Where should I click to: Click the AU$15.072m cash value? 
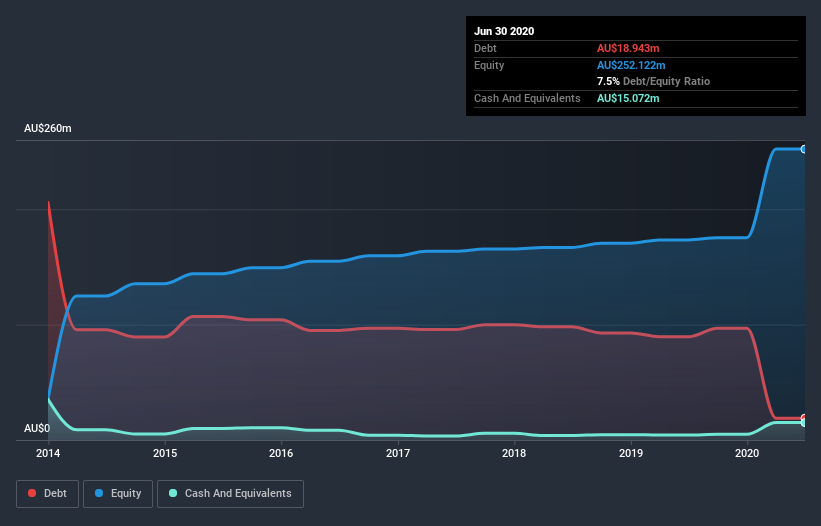pos(628,98)
